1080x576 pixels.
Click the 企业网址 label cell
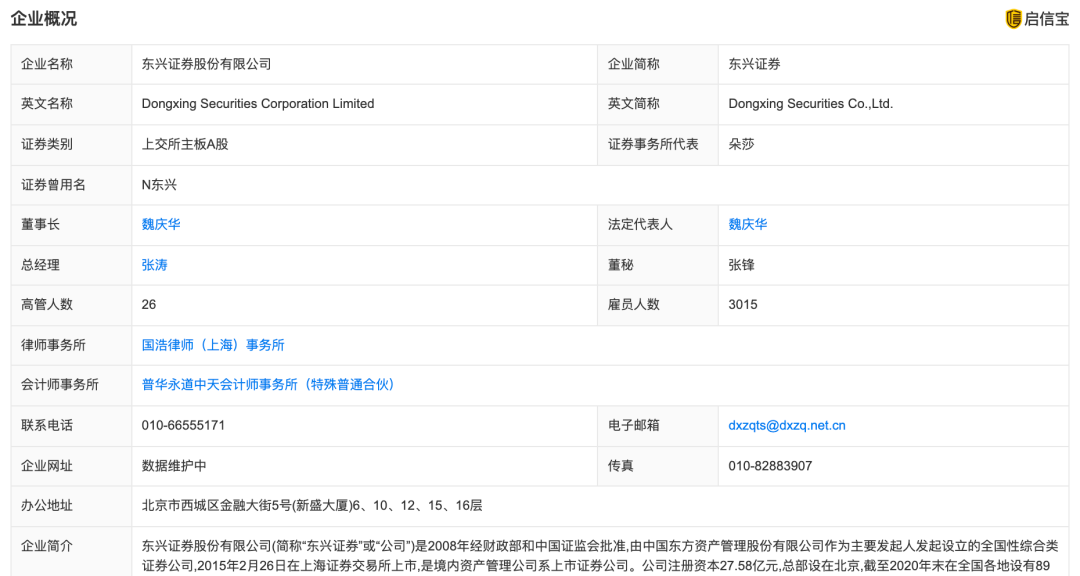71,466
